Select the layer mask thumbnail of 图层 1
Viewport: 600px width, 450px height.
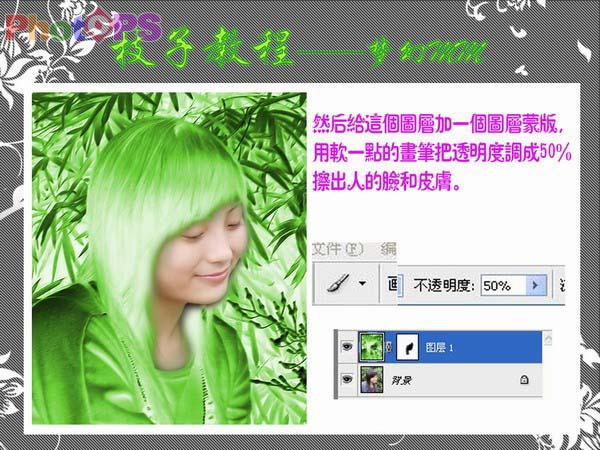click(x=407, y=347)
